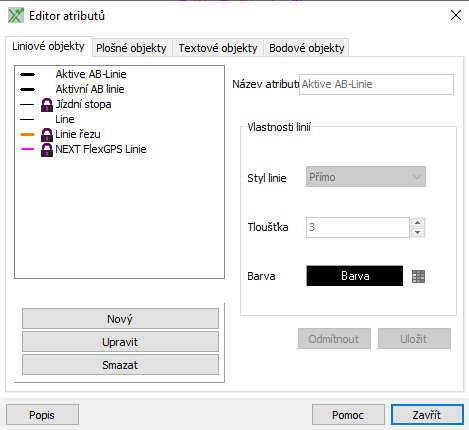The height and width of the screenshot is (430, 469).
Task: Click the Smazat button
Action: point(120,365)
